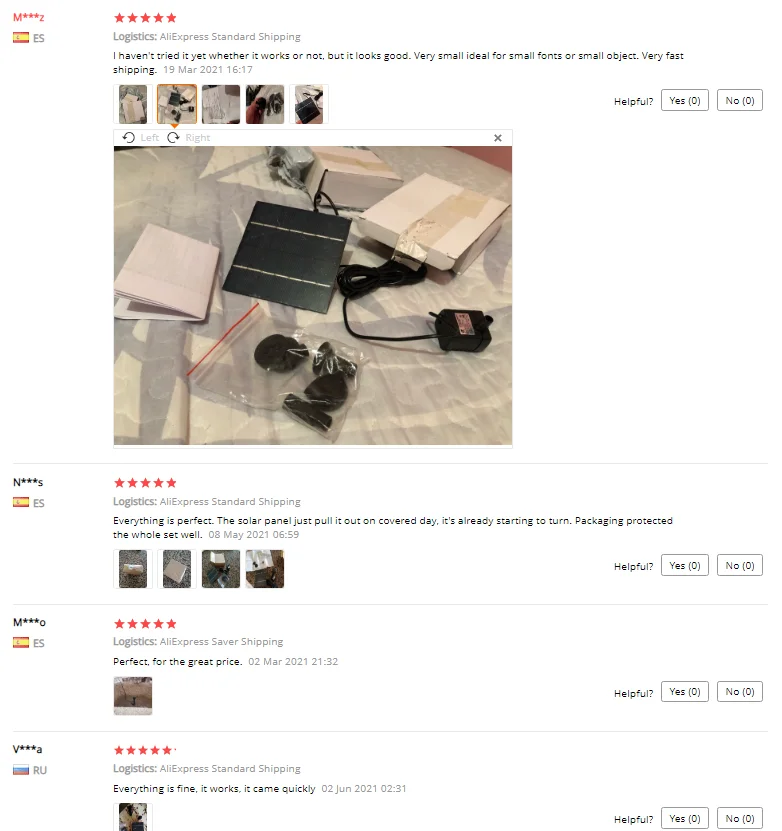Vote No on N***s's review helpfulness
The image size is (782, 831).
740,565
